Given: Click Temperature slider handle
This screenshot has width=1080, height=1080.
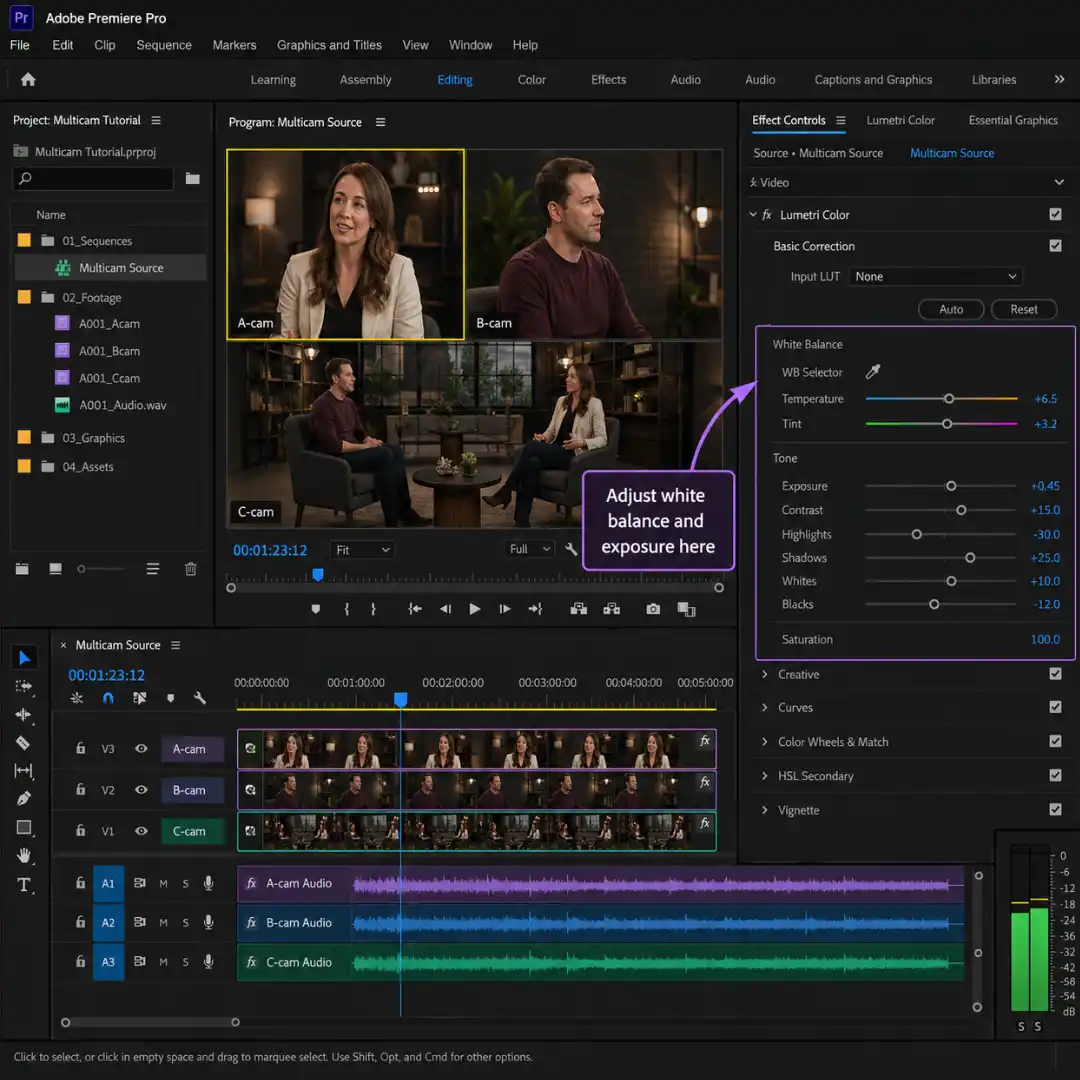Looking at the screenshot, I should click(949, 399).
